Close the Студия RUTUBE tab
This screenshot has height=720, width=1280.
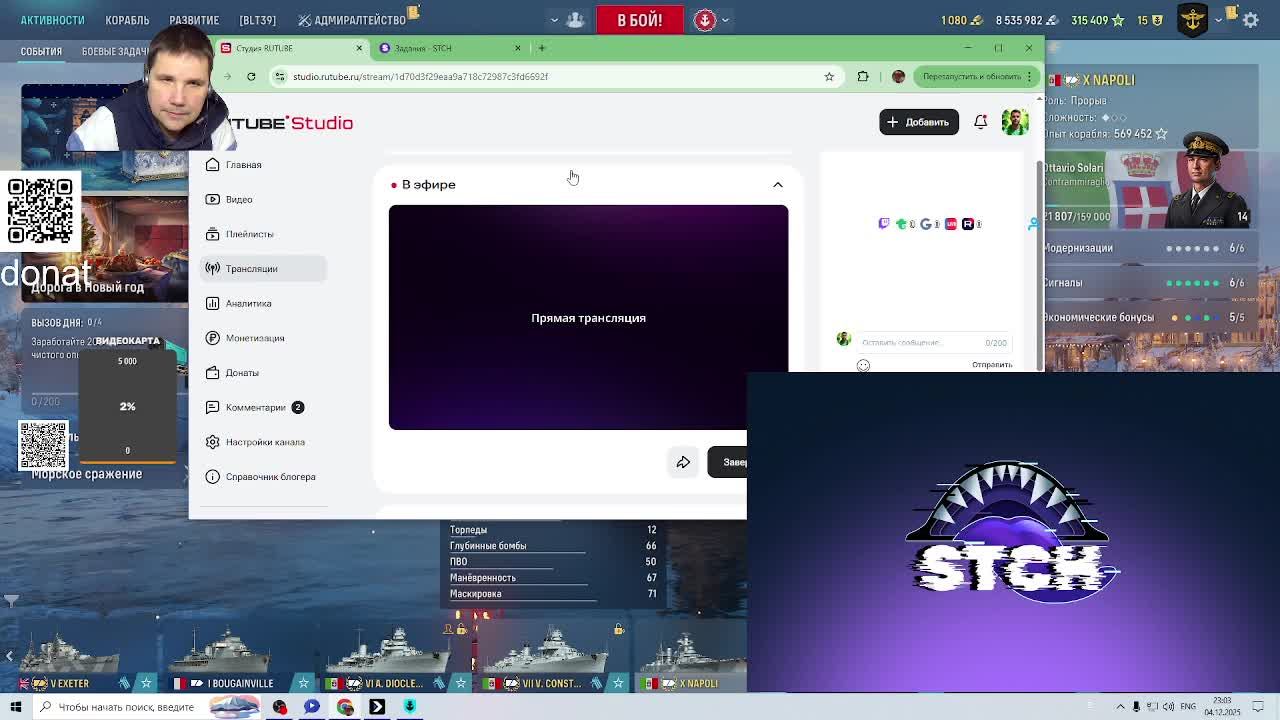coord(359,48)
